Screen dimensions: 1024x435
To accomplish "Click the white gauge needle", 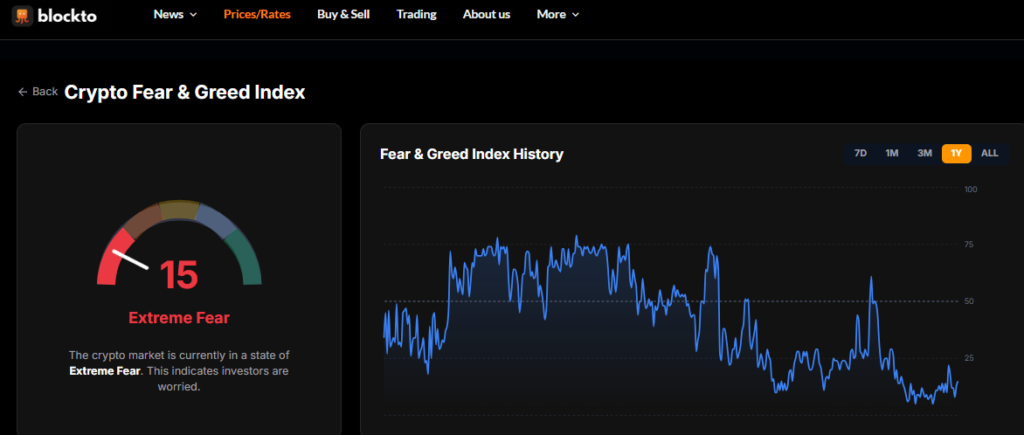I will pos(130,260).
